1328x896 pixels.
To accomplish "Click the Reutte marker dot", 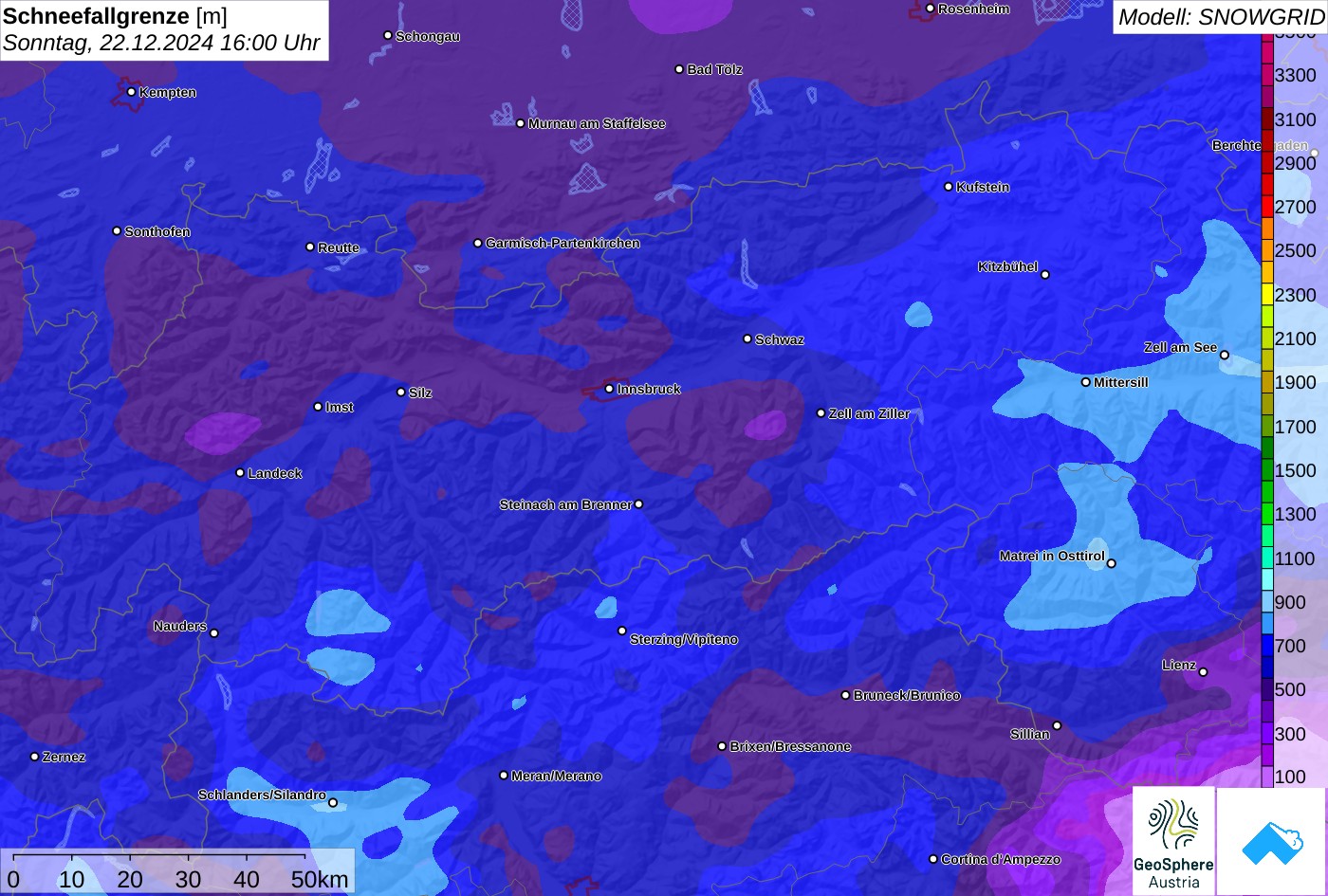I will [x=310, y=247].
